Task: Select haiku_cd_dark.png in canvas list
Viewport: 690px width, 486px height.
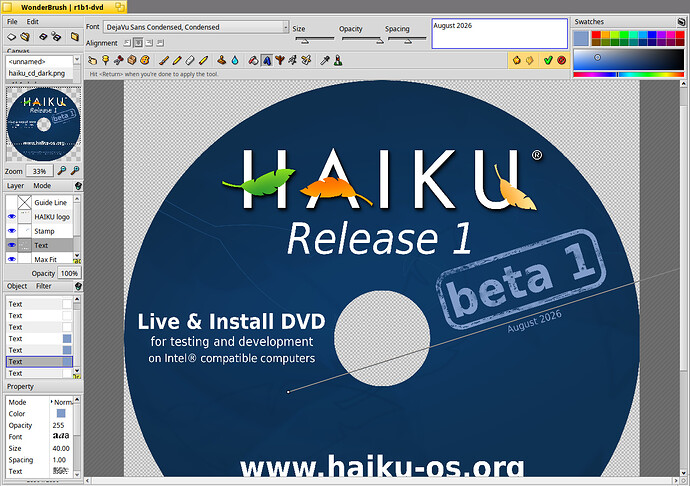Action: [37, 73]
